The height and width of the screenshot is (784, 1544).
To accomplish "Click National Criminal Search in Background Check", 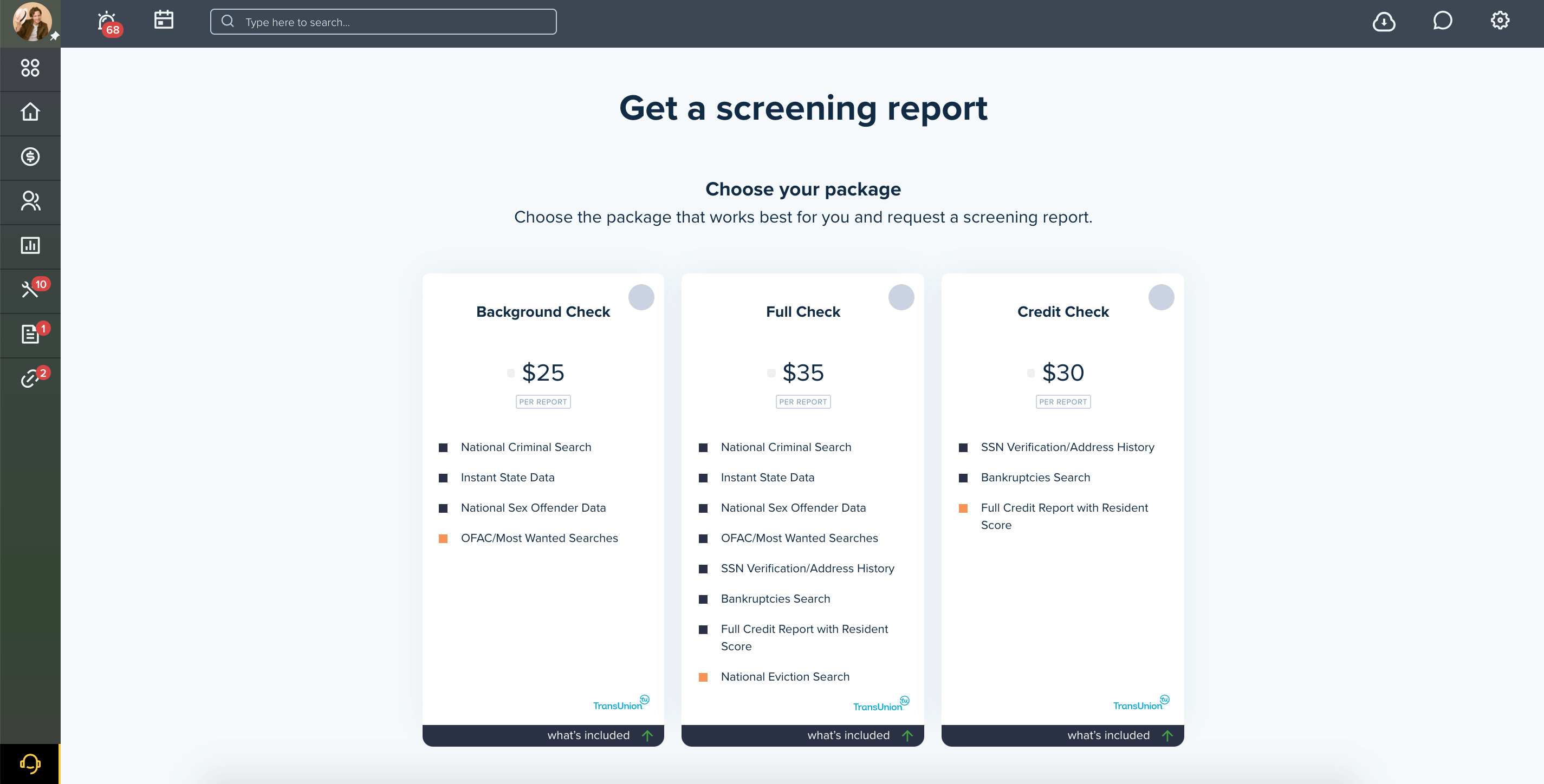I will click(x=526, y=447).
